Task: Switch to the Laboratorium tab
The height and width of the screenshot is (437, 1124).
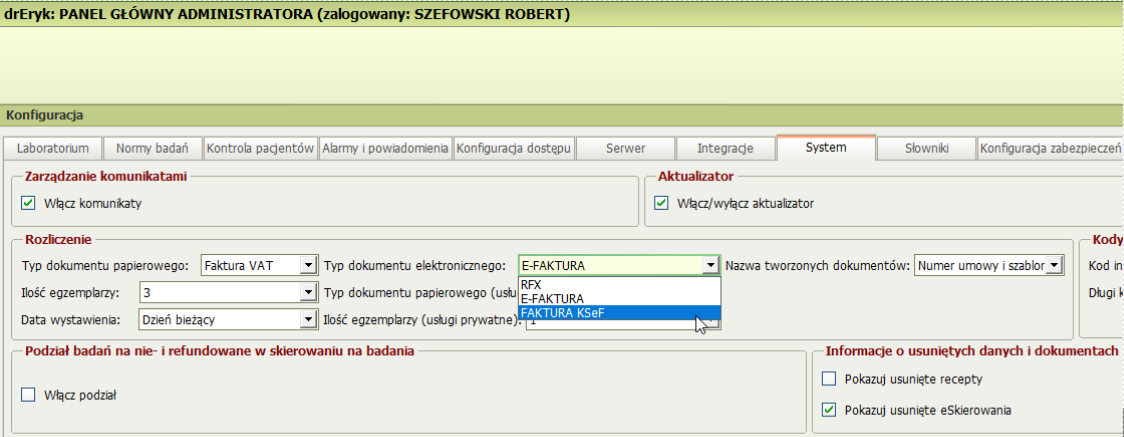Action: pos(53,149)
